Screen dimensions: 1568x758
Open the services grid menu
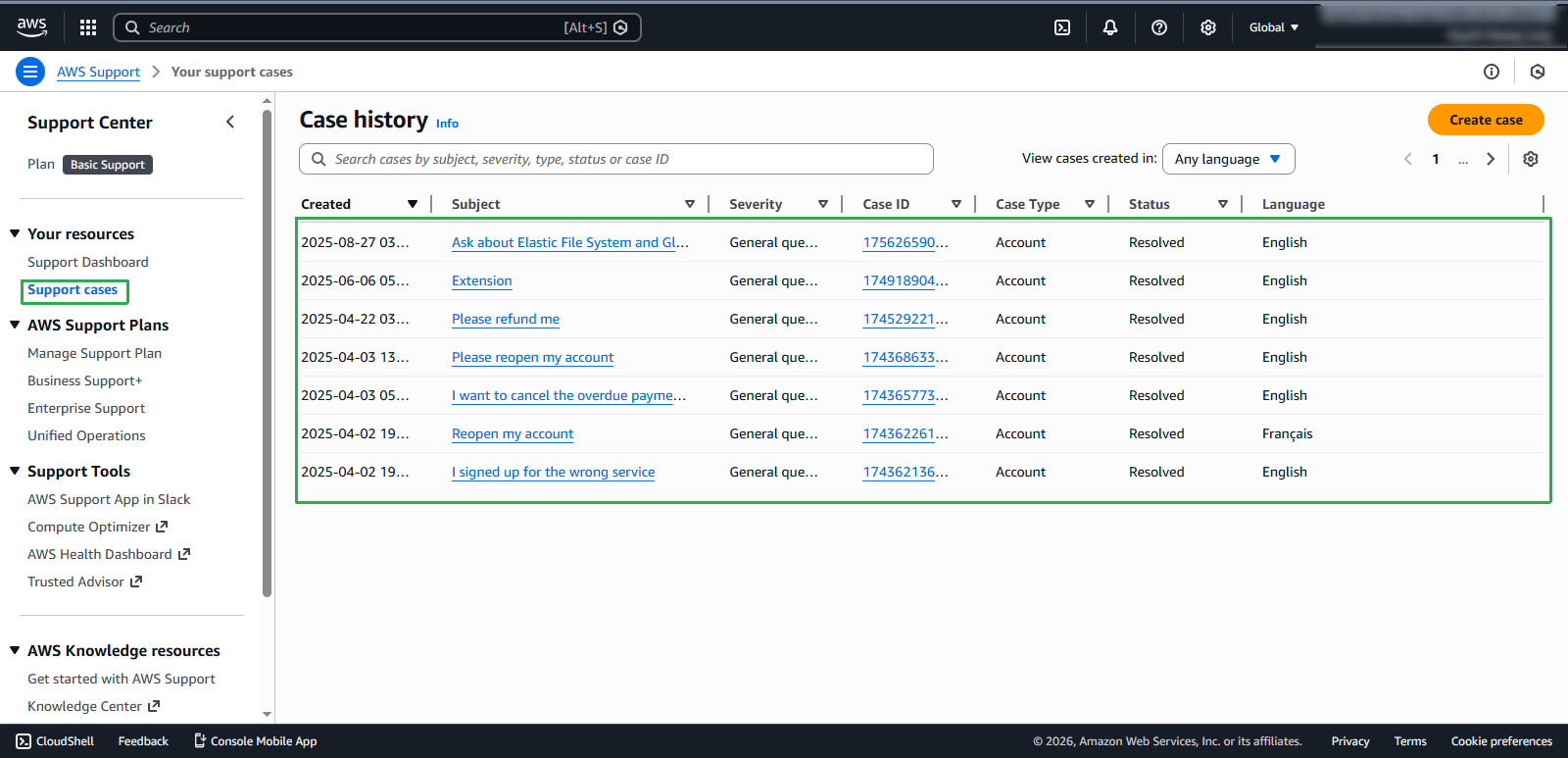(88, 27)
